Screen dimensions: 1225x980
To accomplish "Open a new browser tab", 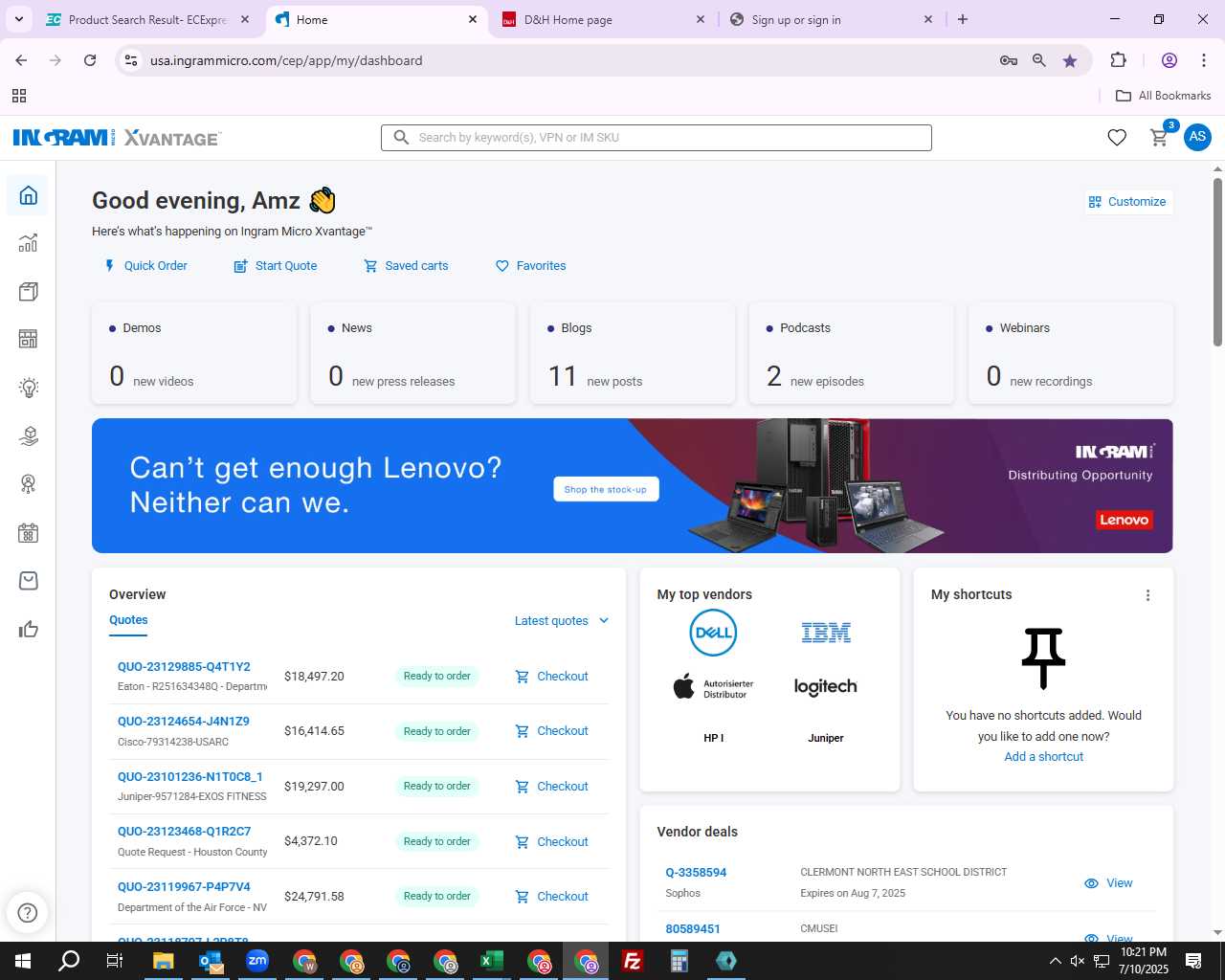I will coord(963,19).
